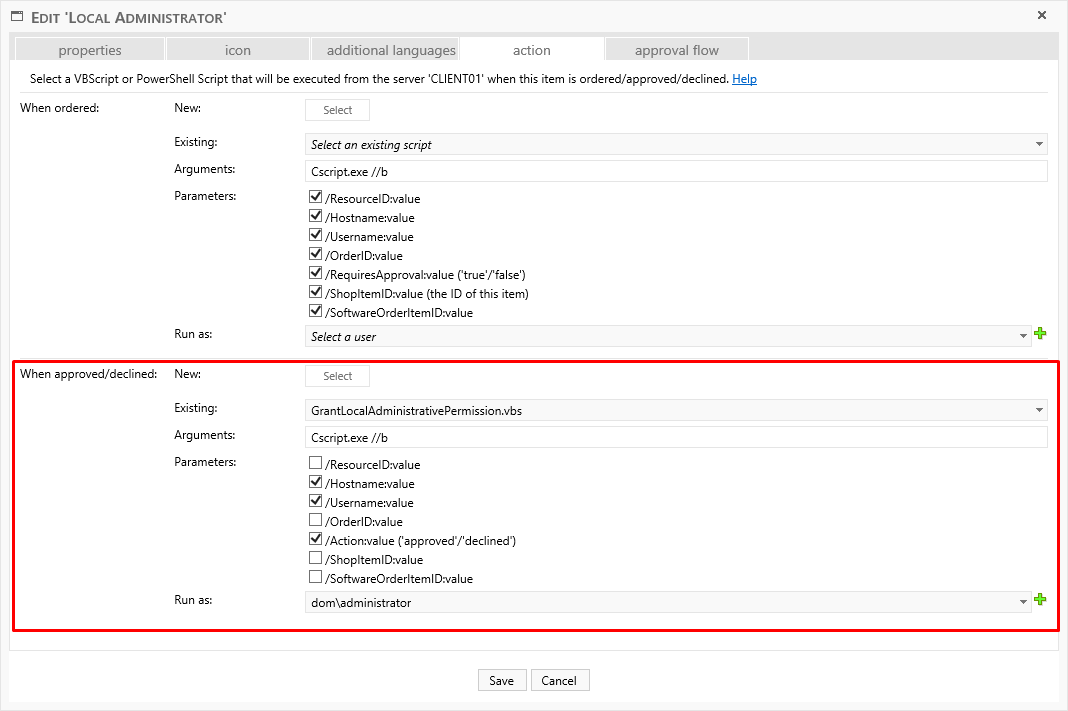Image resolution: width=1068 pixels, height=711 pixels.
Task: Click Select button under When ordered
Action: [x=337, y=110]
